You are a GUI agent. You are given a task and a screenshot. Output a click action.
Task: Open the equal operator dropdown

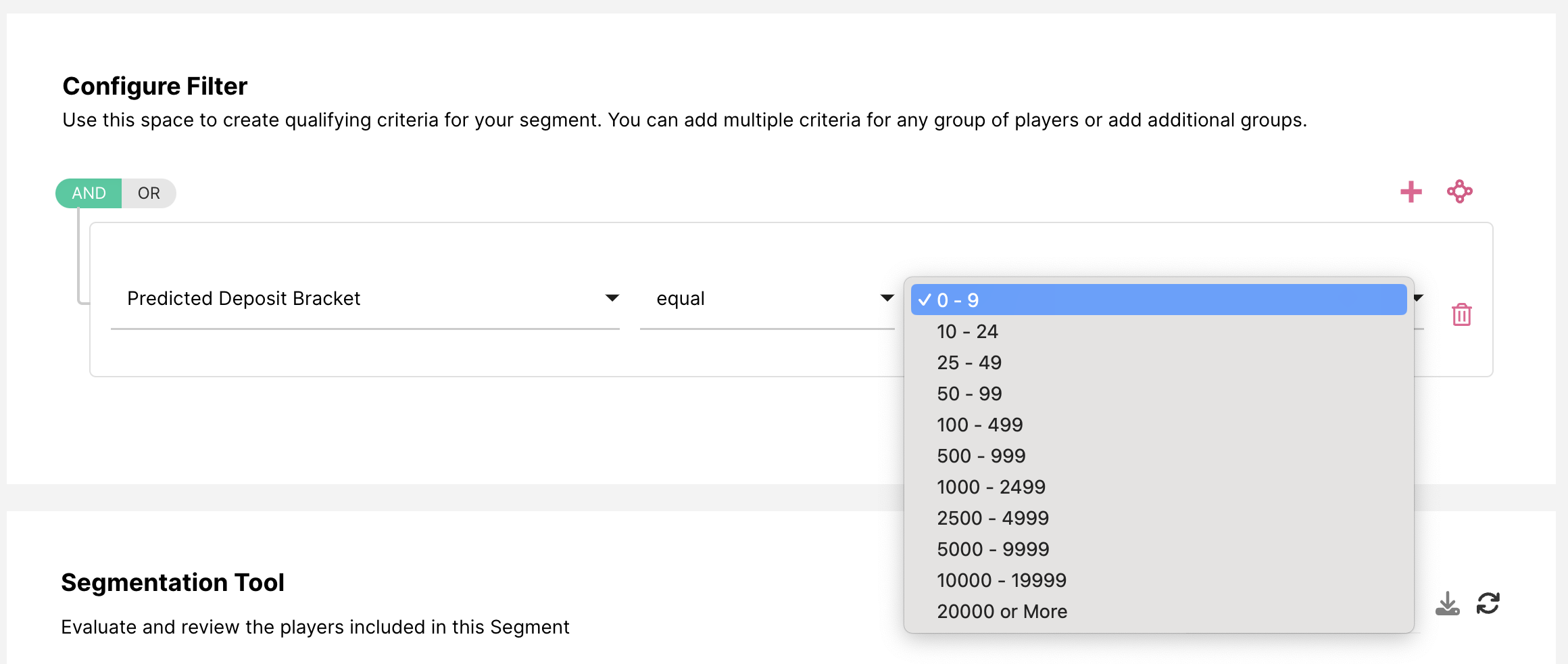pos(767,299)
